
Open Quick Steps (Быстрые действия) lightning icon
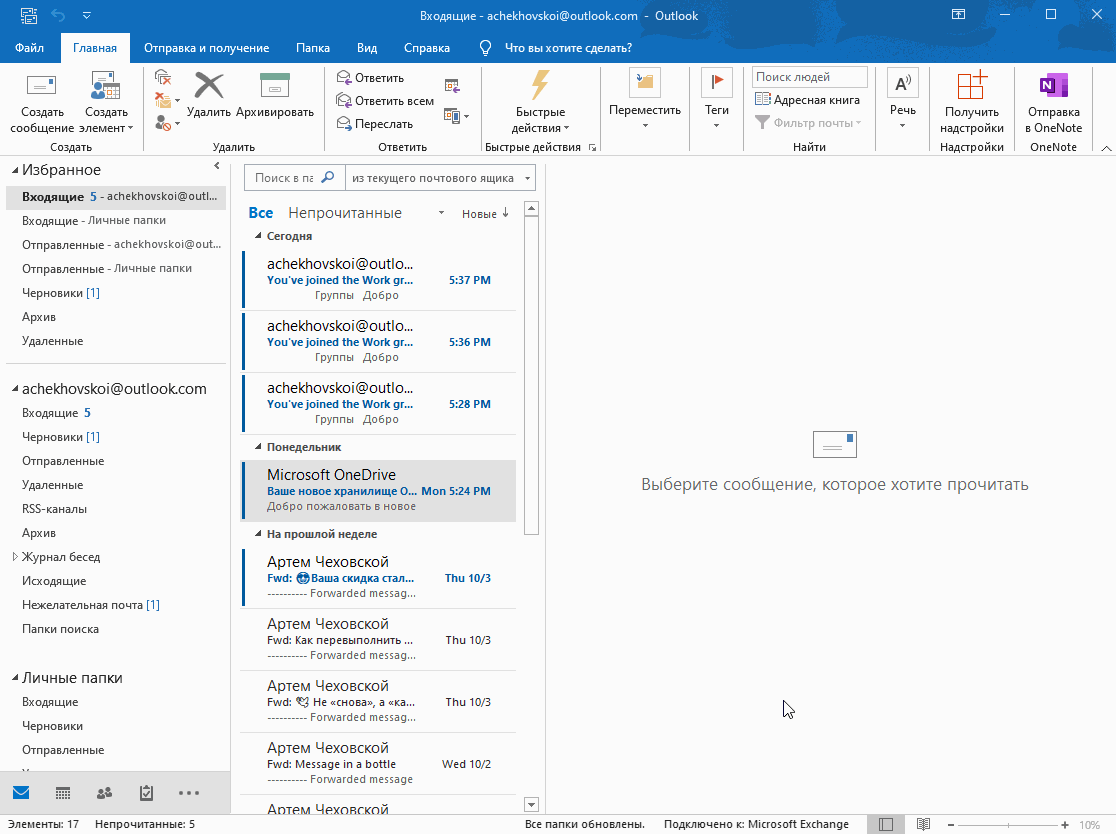coord(540,85)
